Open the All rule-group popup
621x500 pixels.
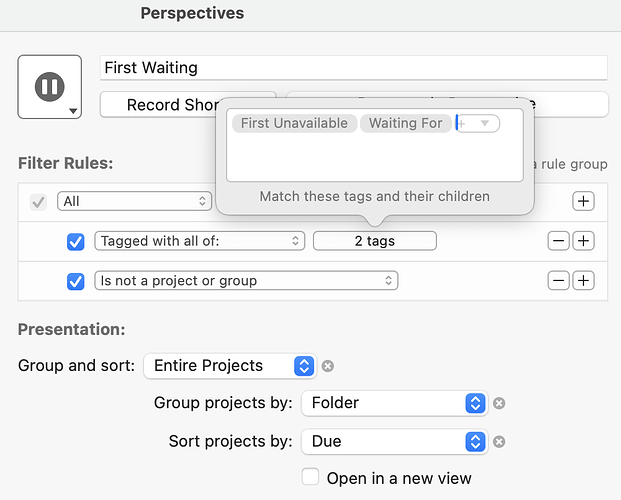[x=135, y=201]
